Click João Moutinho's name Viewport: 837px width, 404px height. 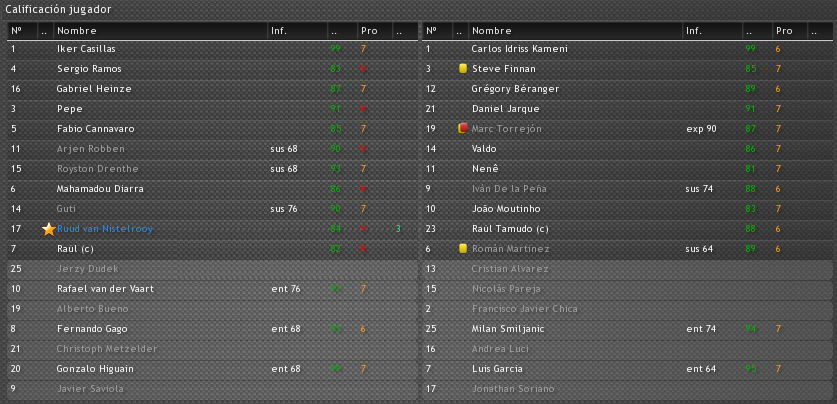[506, 209]
